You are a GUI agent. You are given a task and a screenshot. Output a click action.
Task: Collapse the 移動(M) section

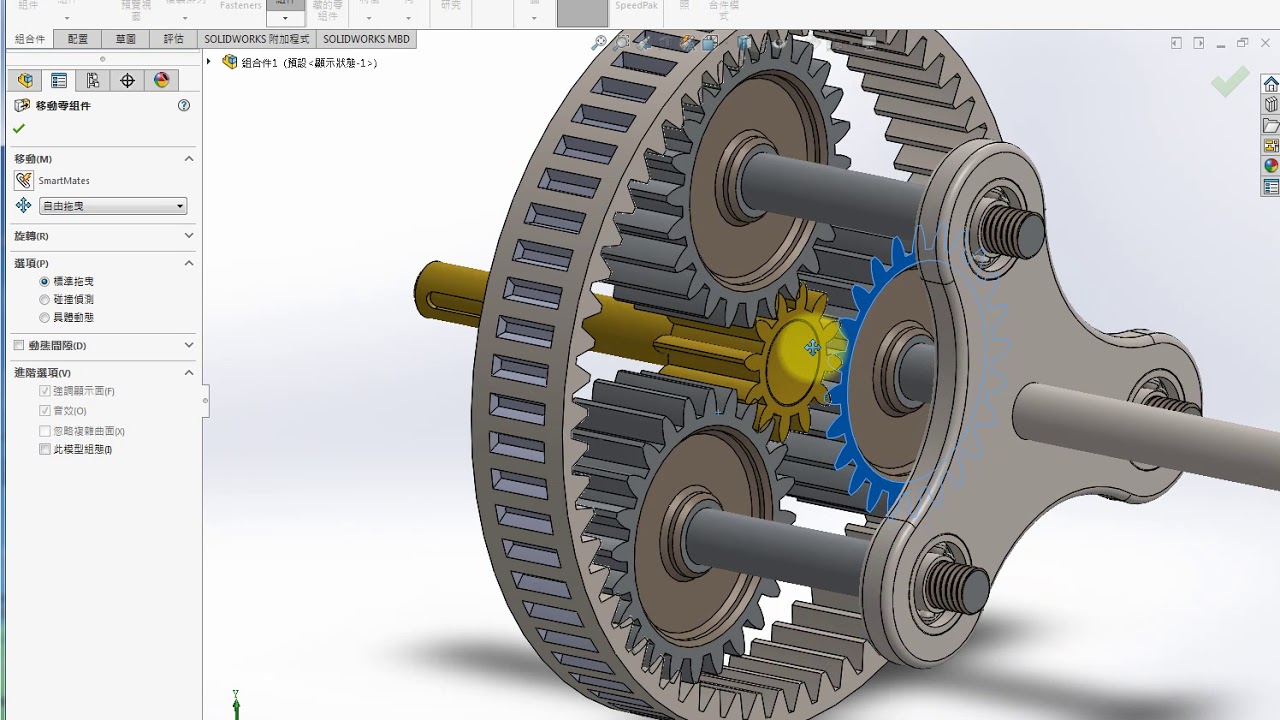(x=189, y=158)
